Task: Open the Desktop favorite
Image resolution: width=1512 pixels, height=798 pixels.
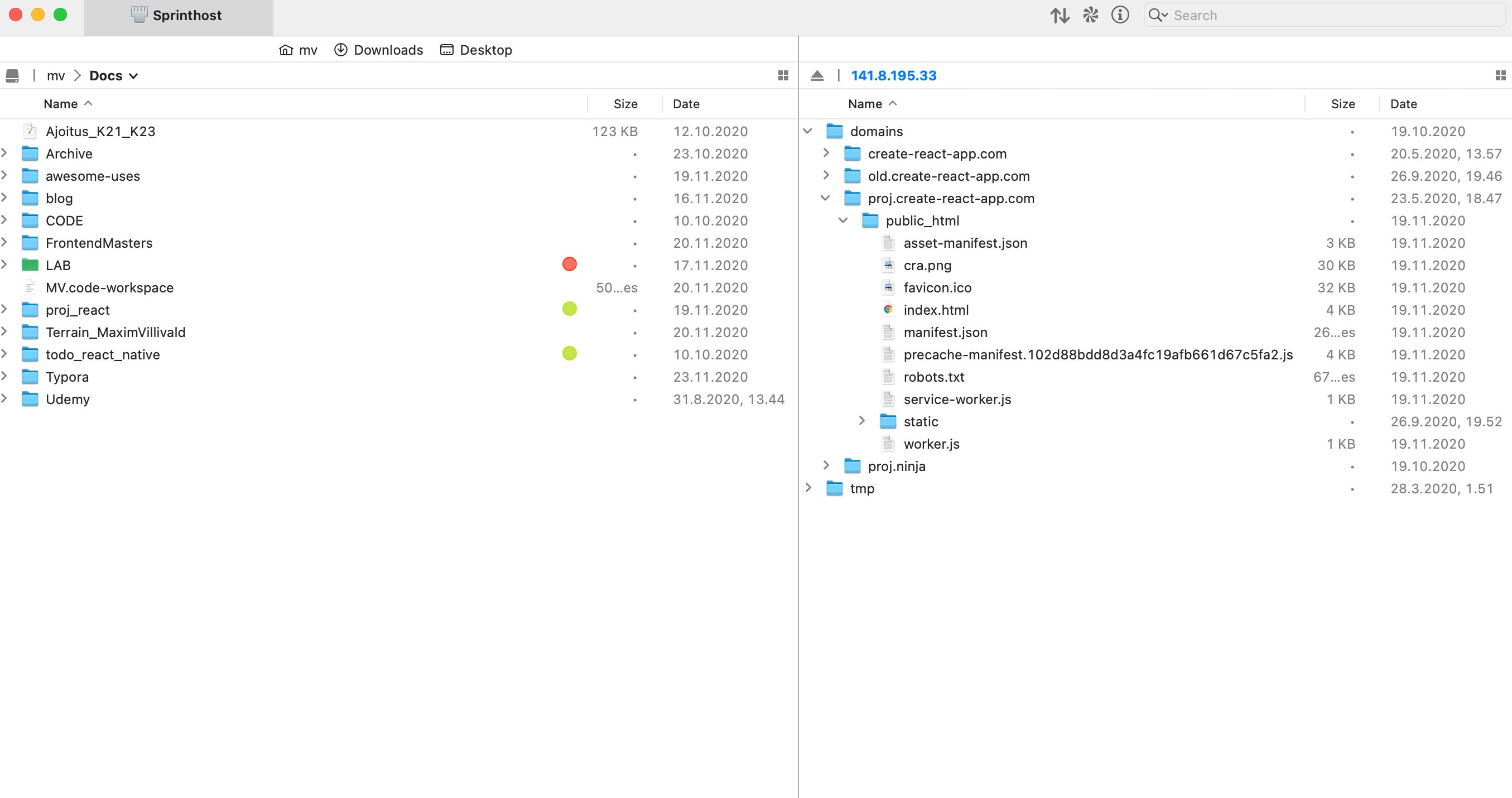Action: point(476,50)
